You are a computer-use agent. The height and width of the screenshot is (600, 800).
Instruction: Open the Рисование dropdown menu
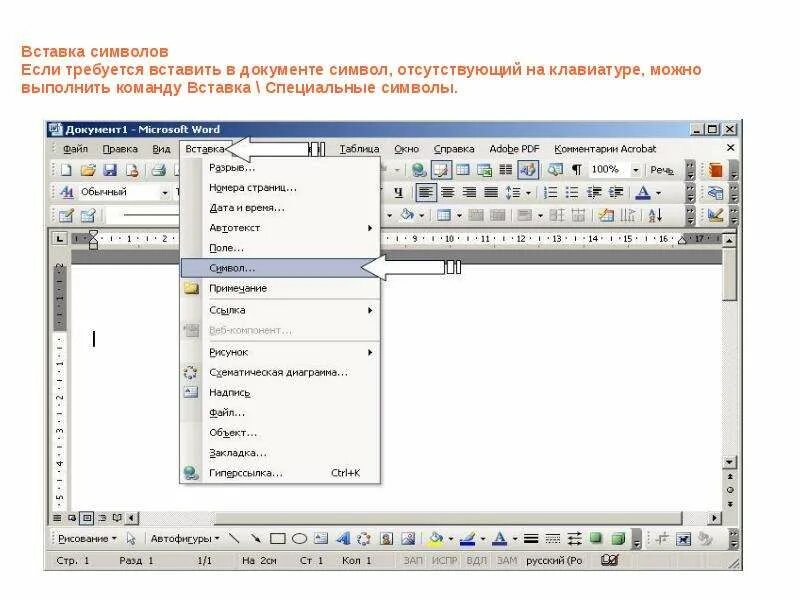87,539
